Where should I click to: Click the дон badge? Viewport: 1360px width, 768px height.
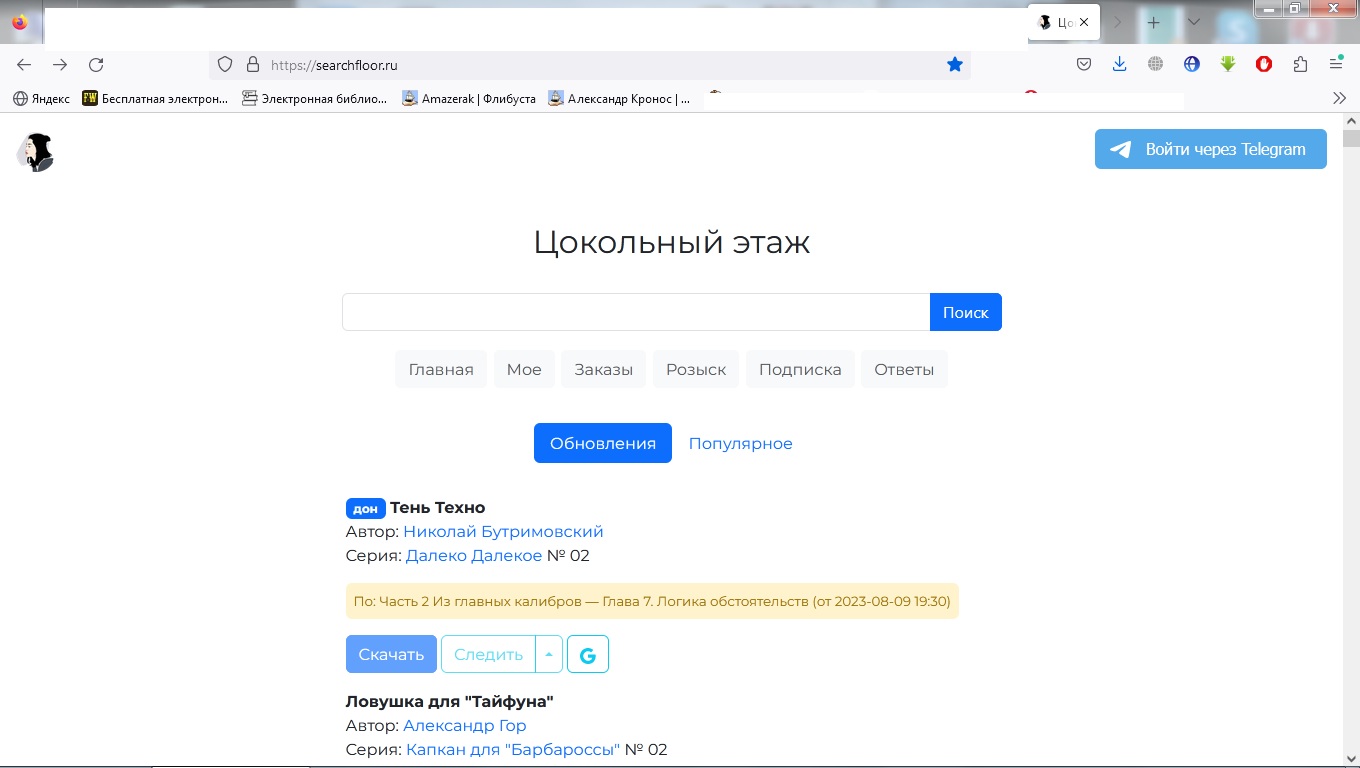(366, 508)
